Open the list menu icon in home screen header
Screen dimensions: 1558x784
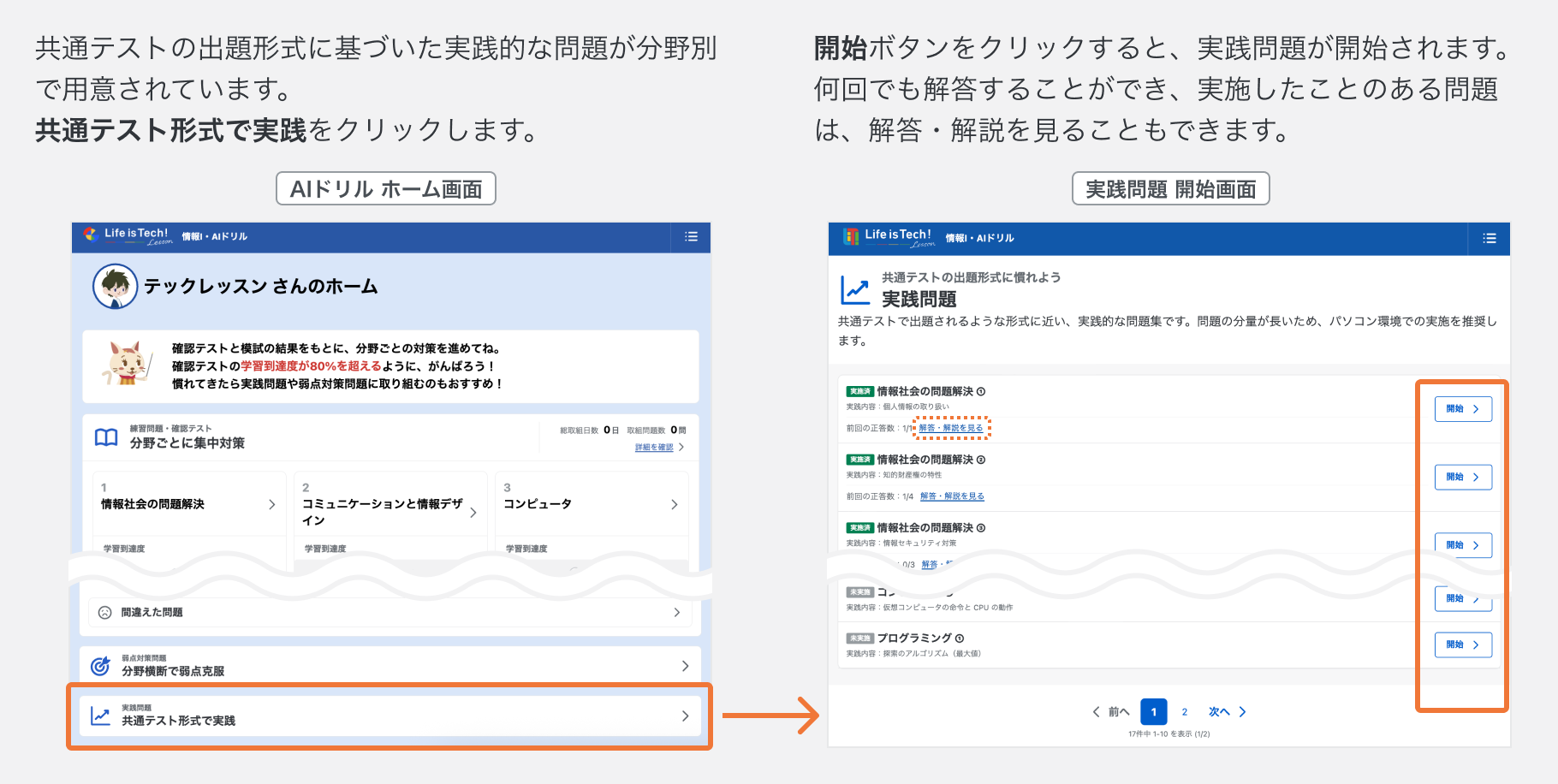point(691,237)
